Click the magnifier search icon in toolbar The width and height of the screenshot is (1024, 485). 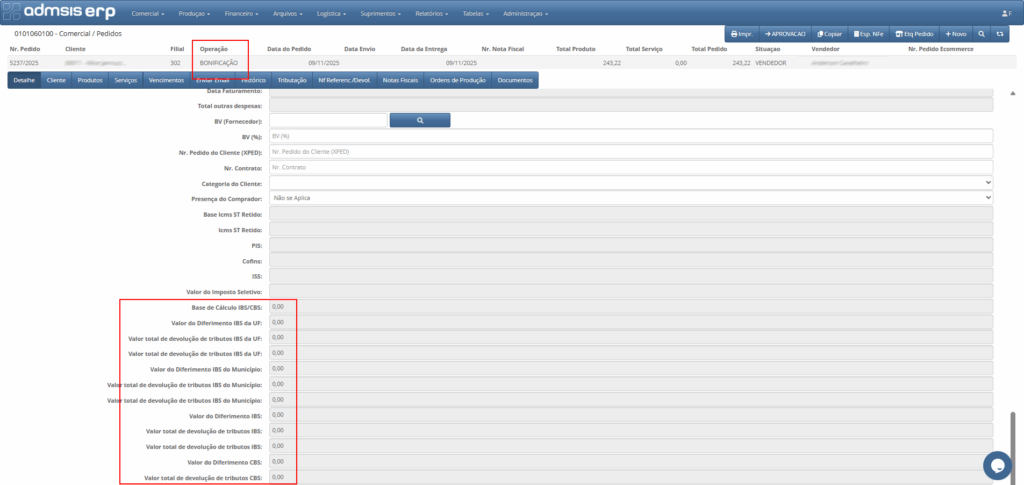tap(982, 33)
